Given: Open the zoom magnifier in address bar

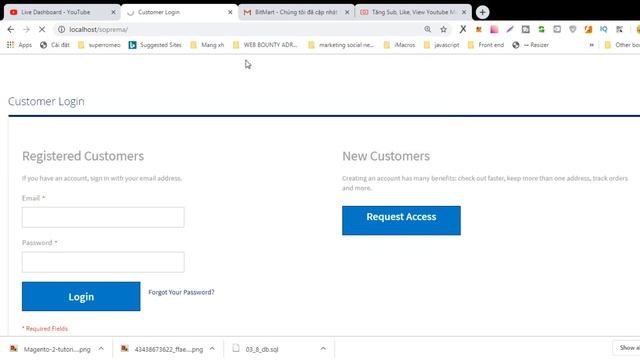Looking at the screenshot, I should click(x=427, y=29).
